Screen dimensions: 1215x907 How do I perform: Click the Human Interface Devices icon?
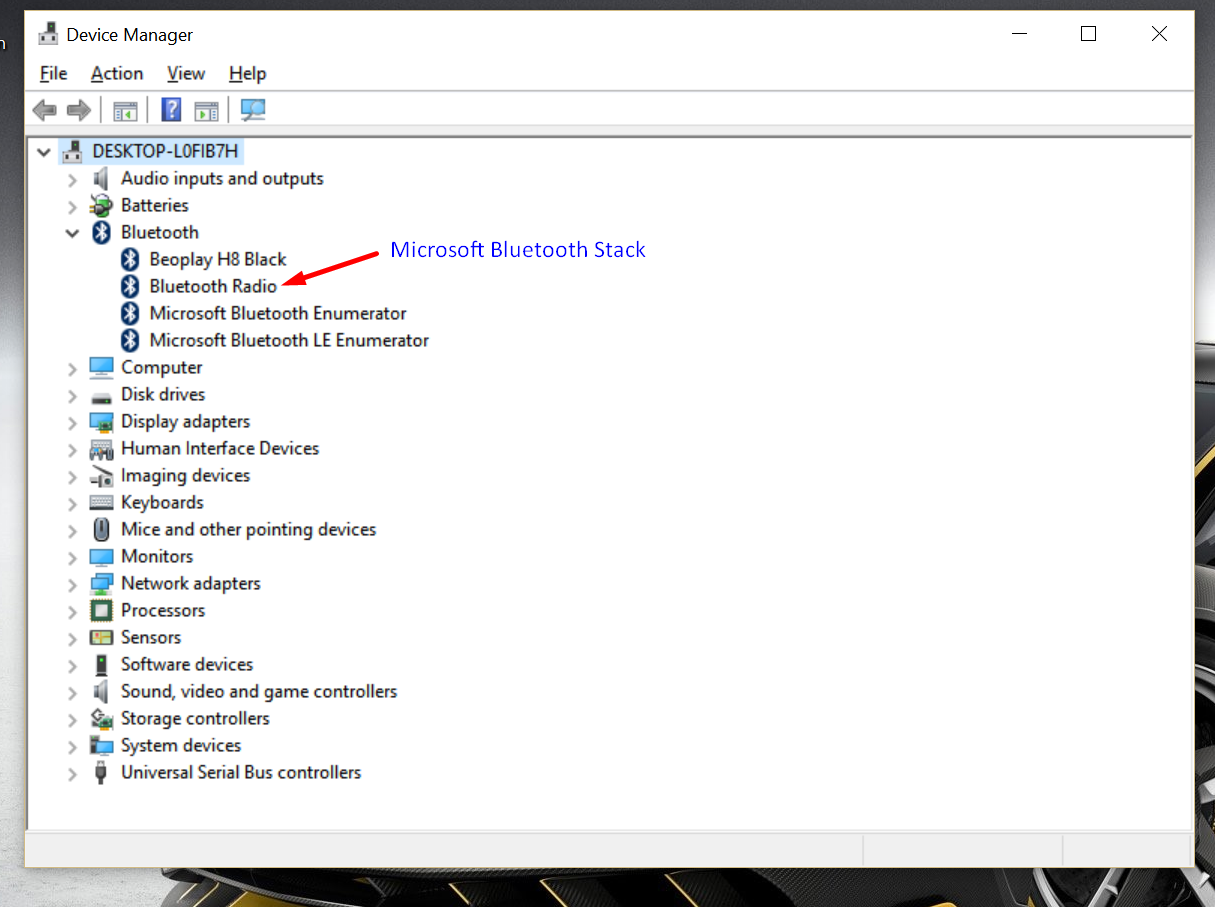[x=101, y=449]
